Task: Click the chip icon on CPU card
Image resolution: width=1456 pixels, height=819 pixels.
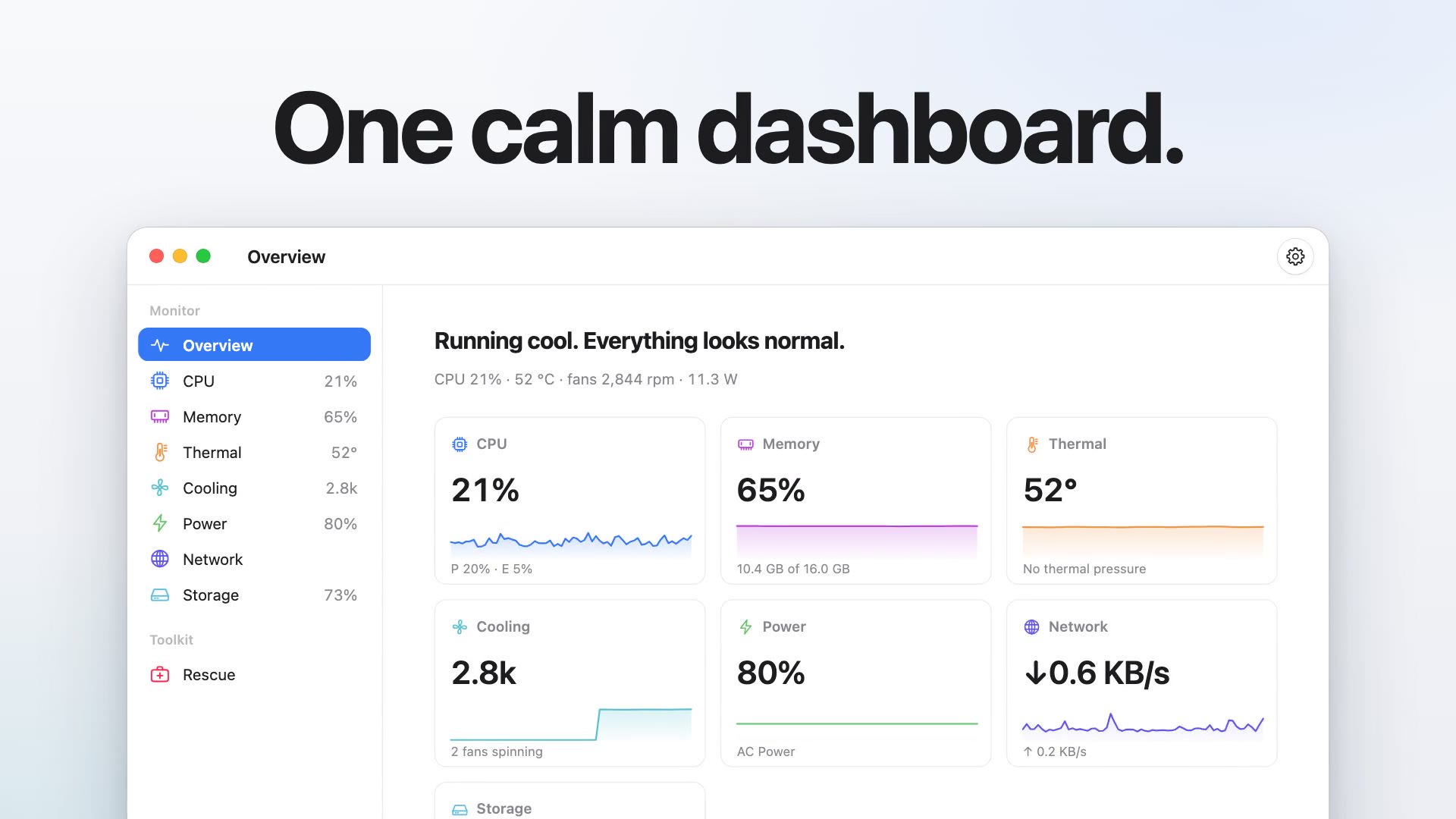Action: pyautogui.click(x=460, y=444)
